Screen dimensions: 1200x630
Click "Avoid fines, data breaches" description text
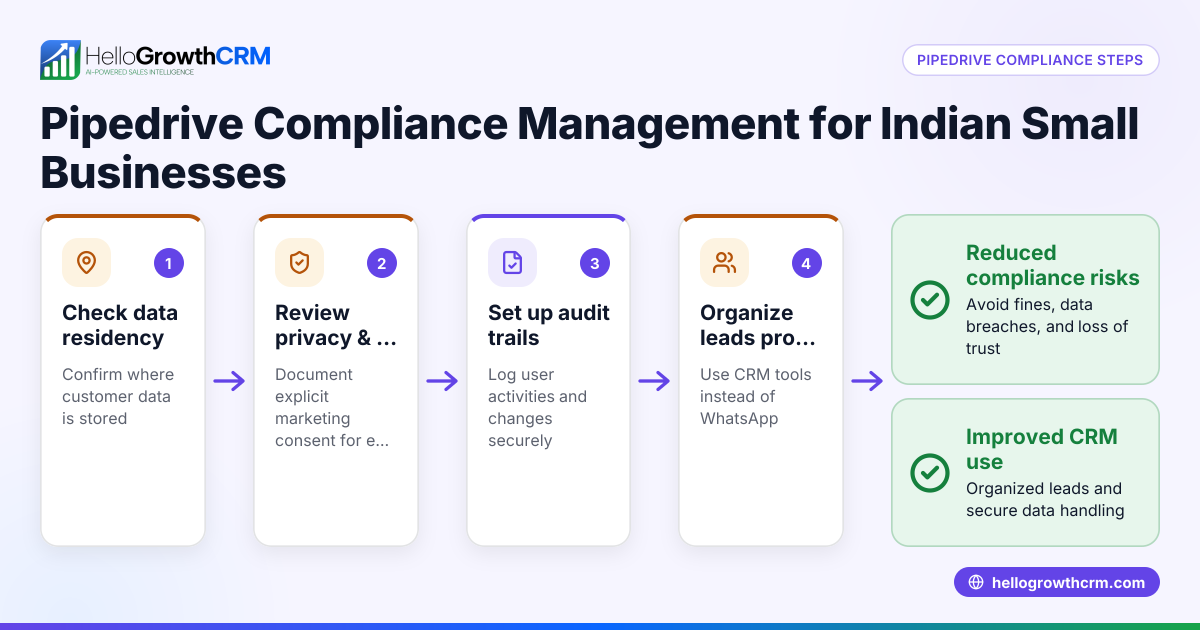point(1047,326)
